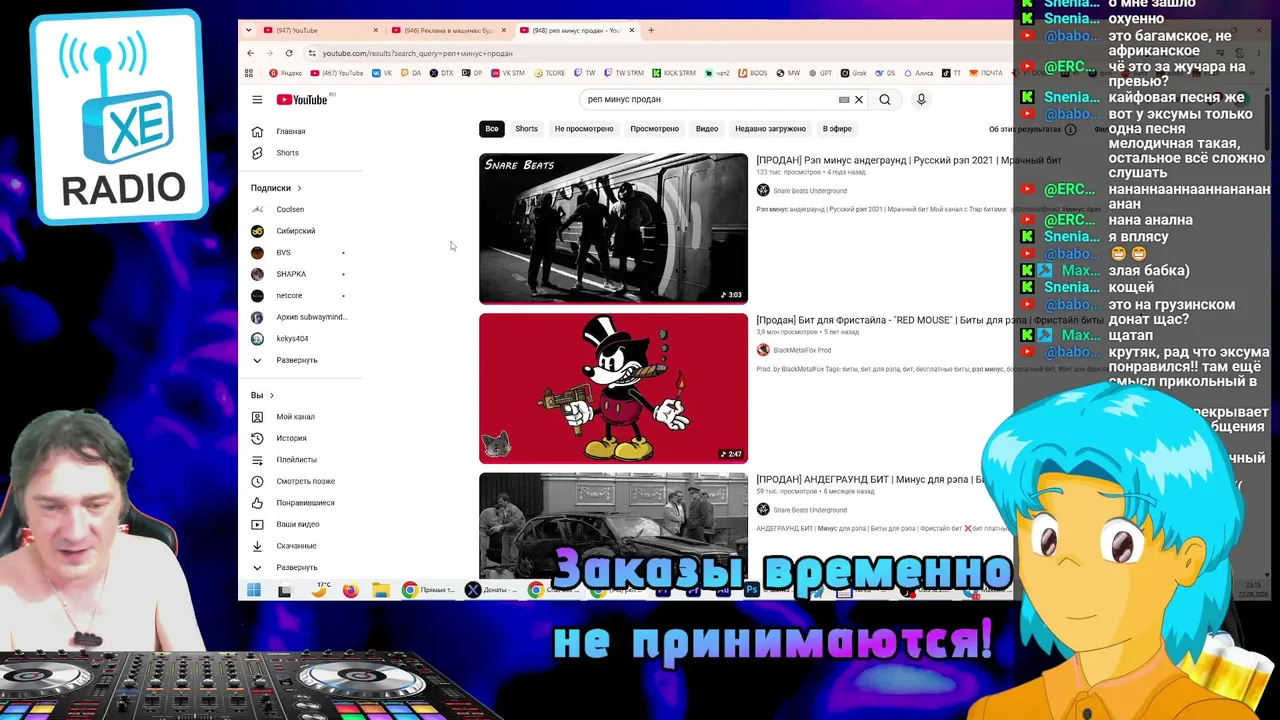The width and height of the screenshot is (1280, 720).
Task: Click the browser address bar URL
Action: pyautogui.click(x=417, y=54)
